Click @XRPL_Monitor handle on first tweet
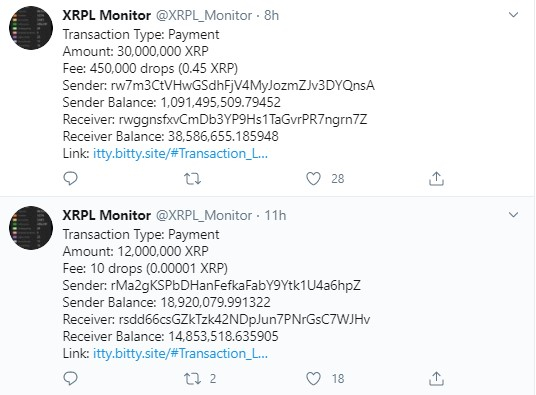The height and width of the screenshot is (395, 536). [204, 15]
